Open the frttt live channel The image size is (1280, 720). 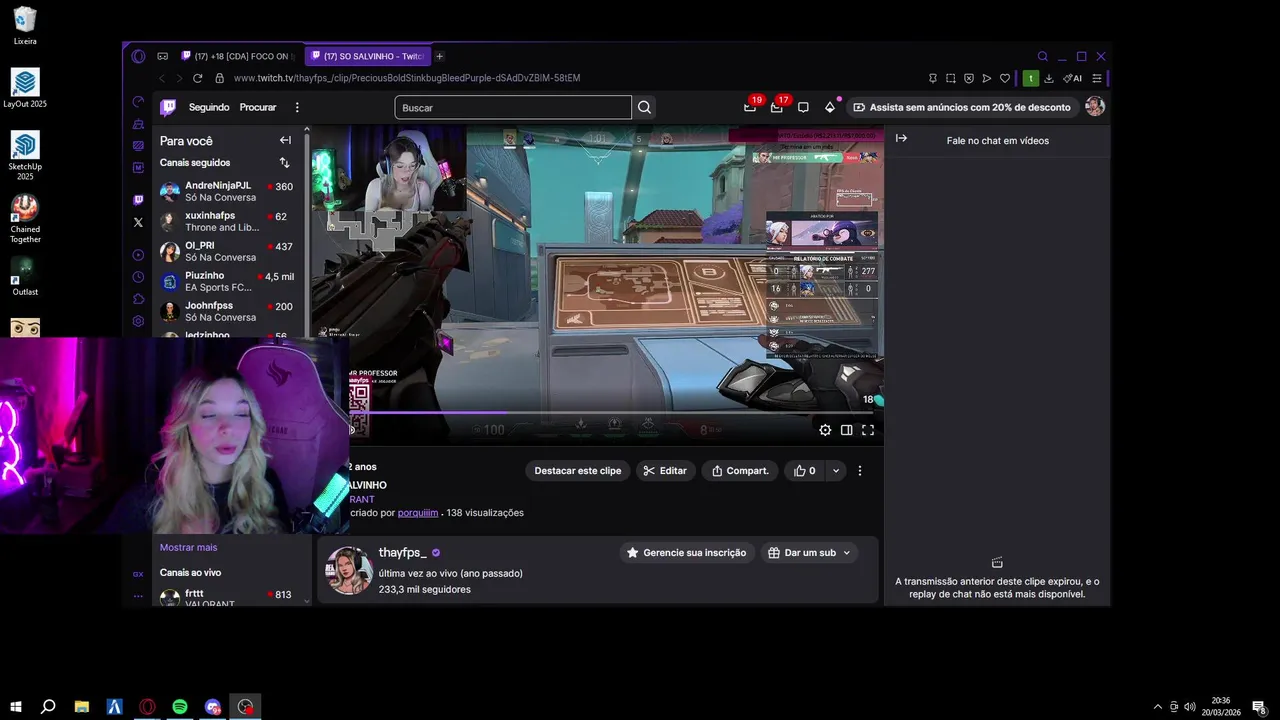pos(230,598)
